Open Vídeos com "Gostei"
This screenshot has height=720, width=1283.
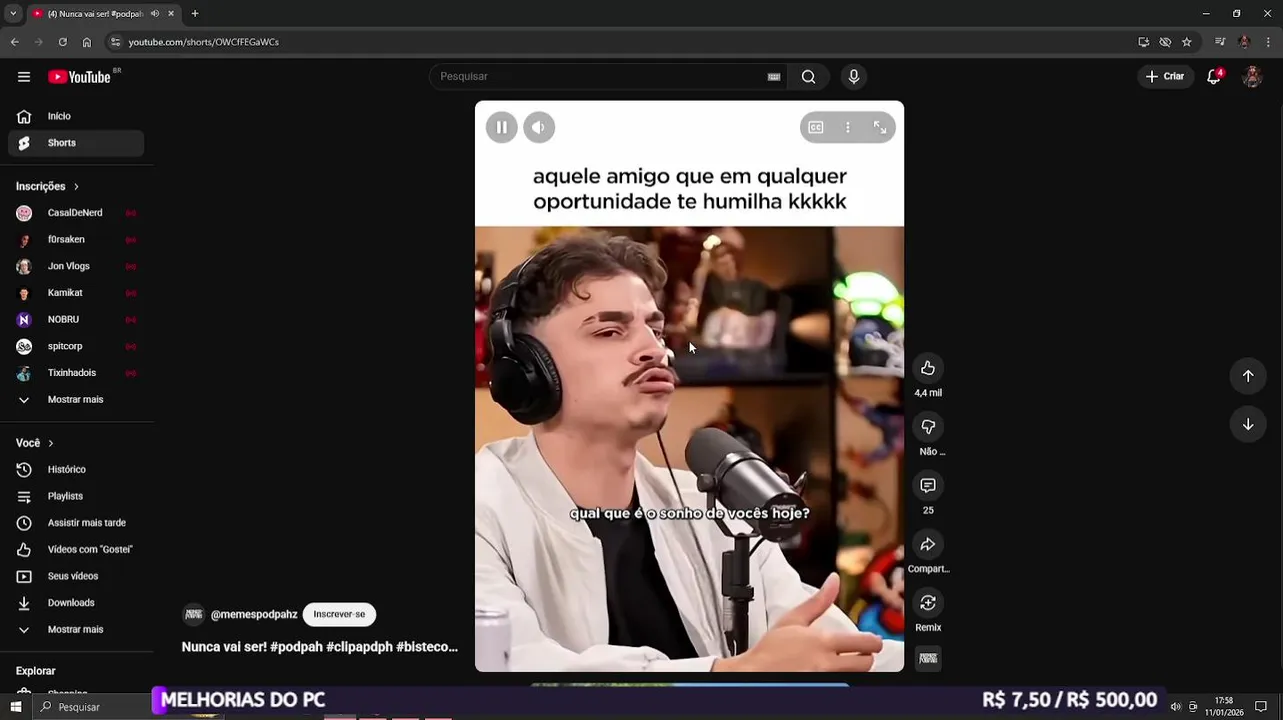coord(76,550)
